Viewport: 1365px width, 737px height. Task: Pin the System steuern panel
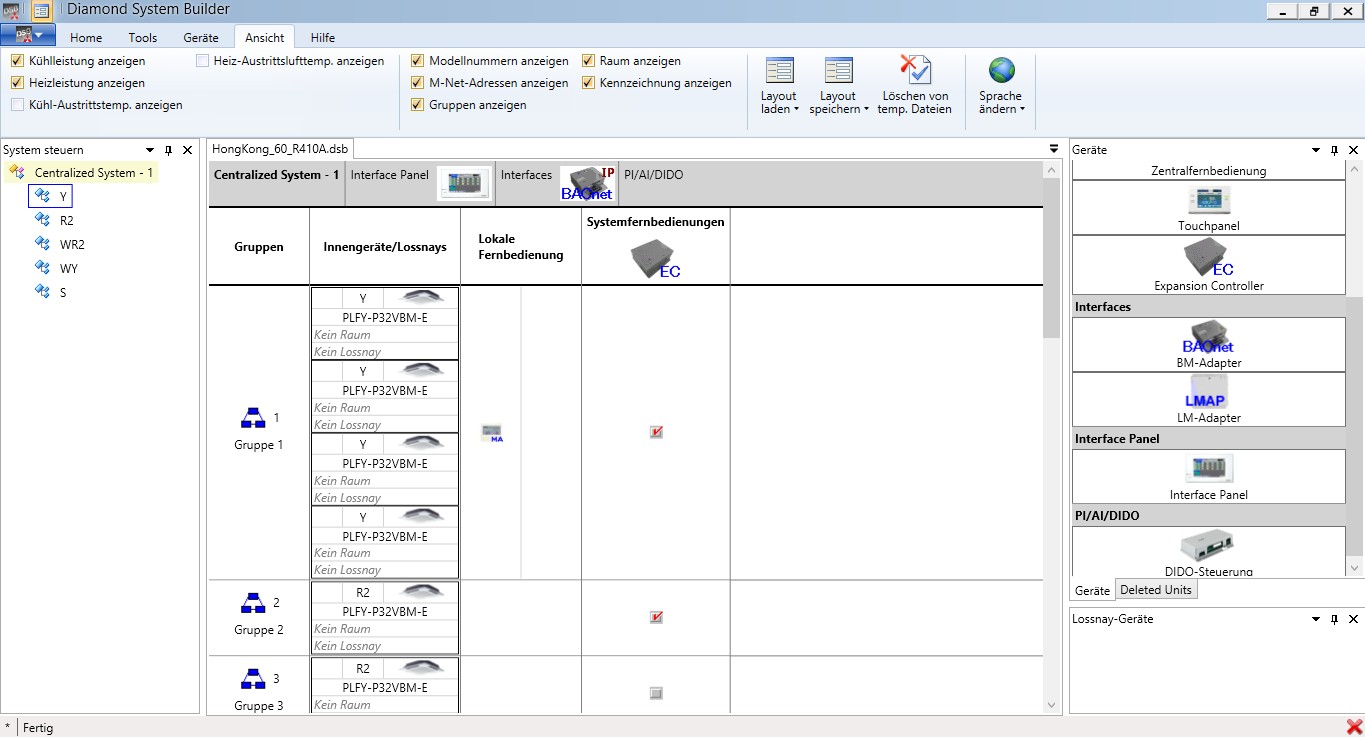pos(169,150)
